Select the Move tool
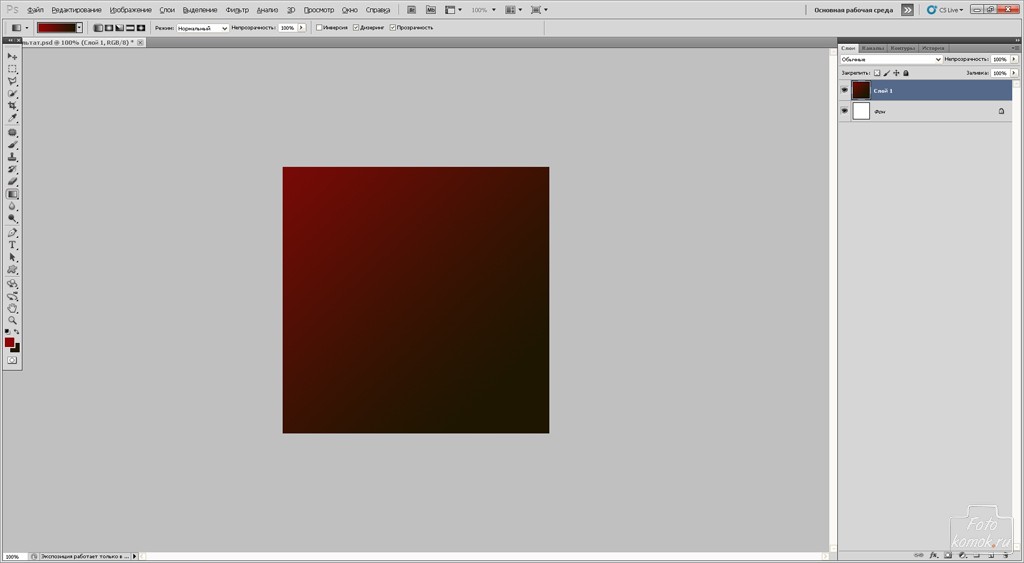This screenshot has height=563, width=1024. click(x=12, y=56)
